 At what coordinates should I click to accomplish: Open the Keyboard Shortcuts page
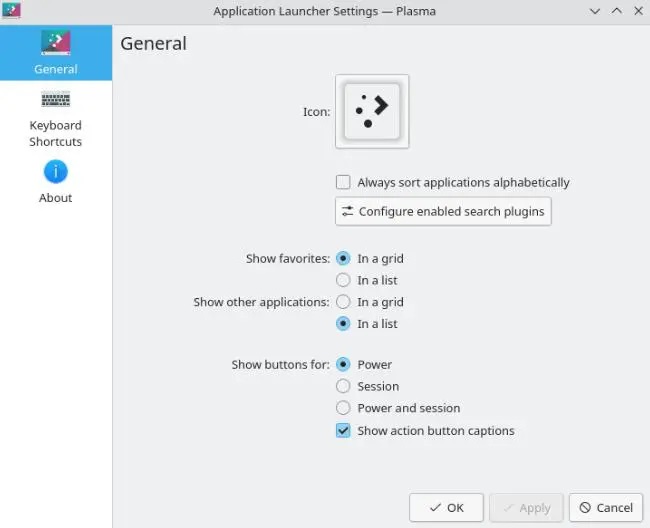[56, 118]
